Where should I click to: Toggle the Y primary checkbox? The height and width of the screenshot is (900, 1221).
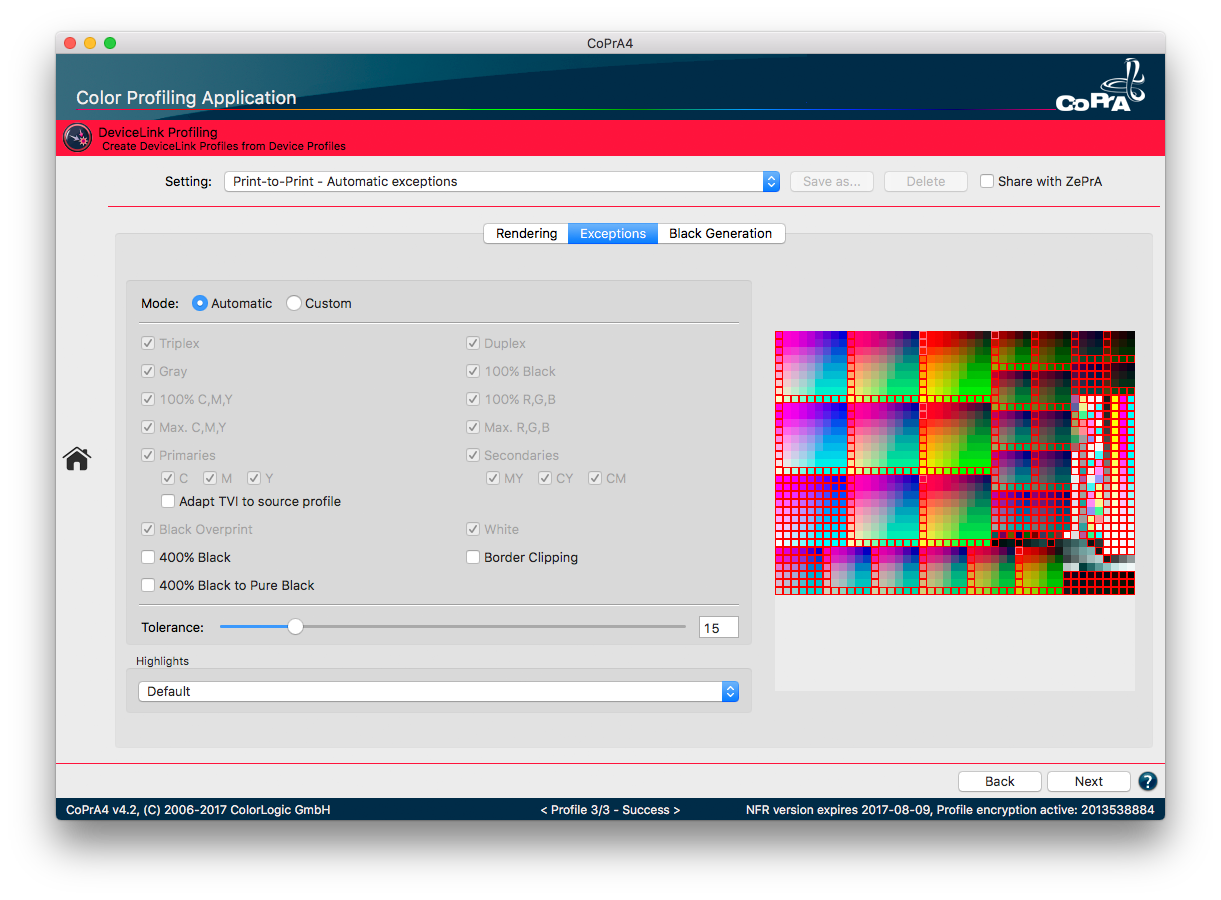pos(254,478)
